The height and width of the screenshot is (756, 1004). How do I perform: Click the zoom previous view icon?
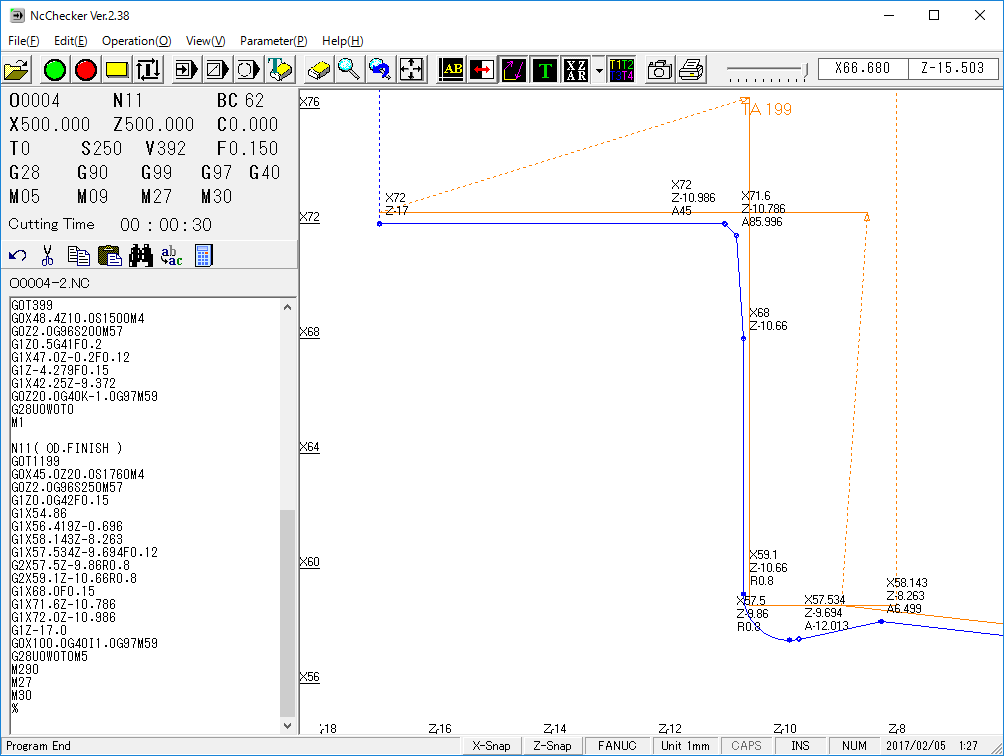380,69
